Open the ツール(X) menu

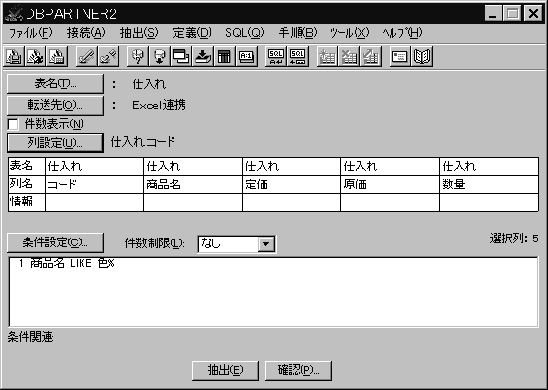tap(349, 33)
